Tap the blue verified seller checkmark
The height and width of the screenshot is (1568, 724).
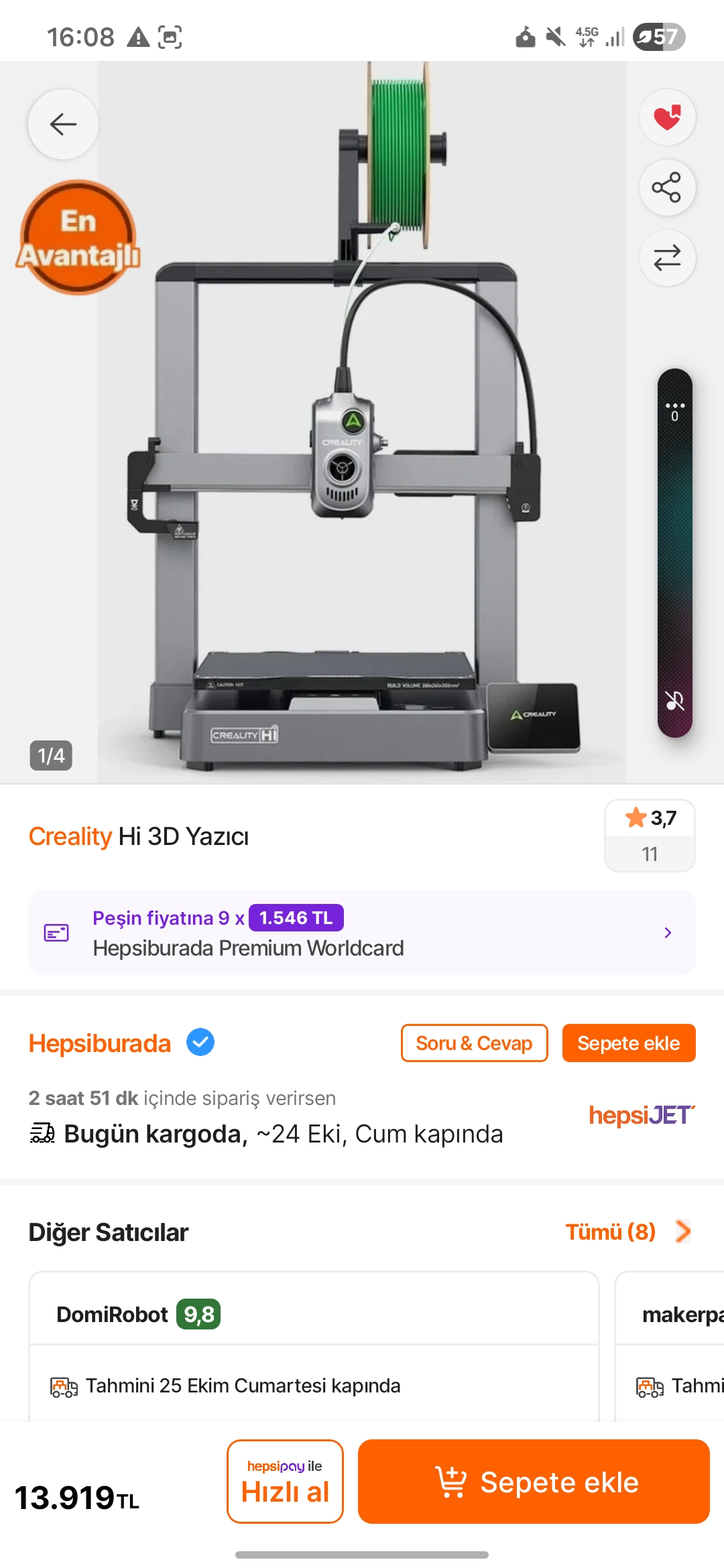pos(200,1042)
